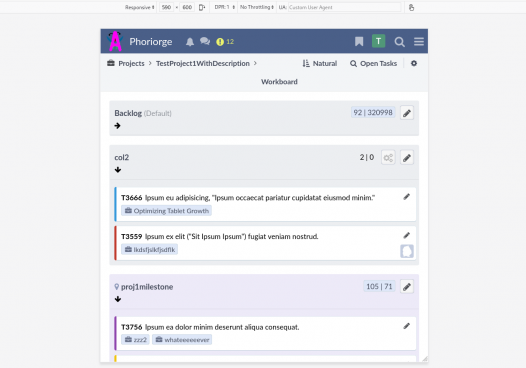Open TestProject1WithDescription breadcrumb link
The width and height of the screenshot is (526, 368).
203,63
